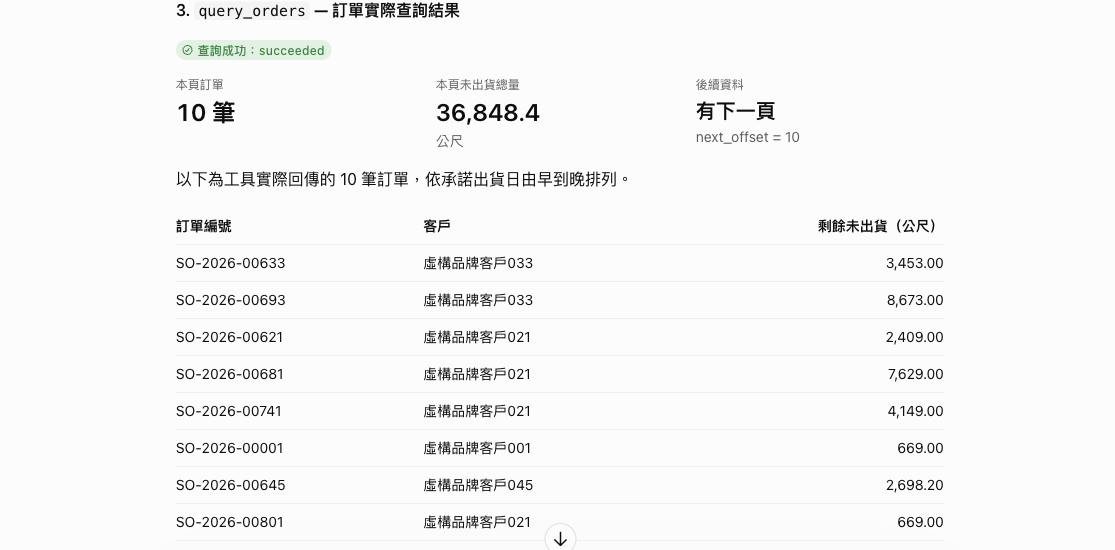Click the query_orders code label in the heading
This screenshot has height=550, width=1115.
(x=252, y=11)
